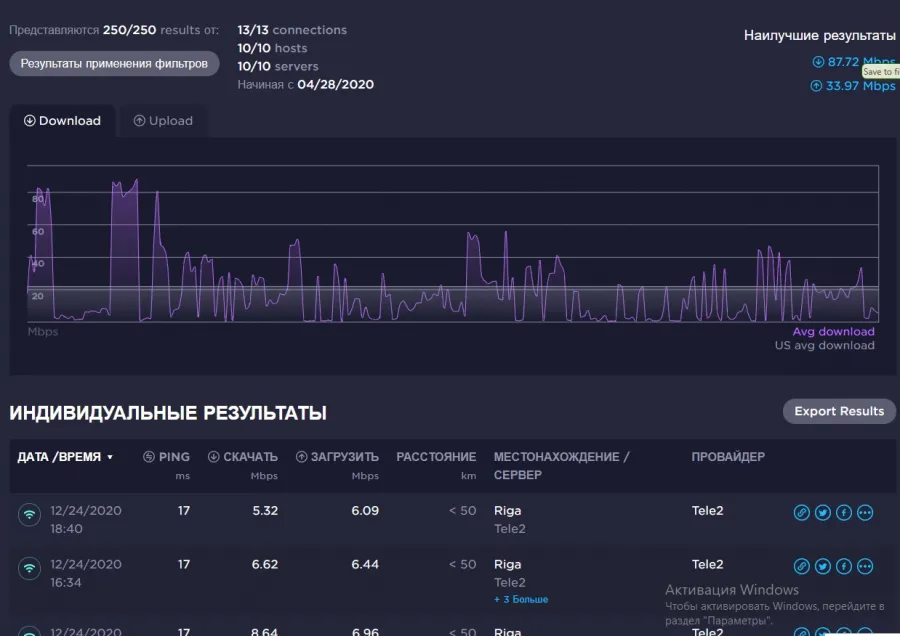Select the Download tab
Viewport: 900px width, 636px height.
coord(62,121)
